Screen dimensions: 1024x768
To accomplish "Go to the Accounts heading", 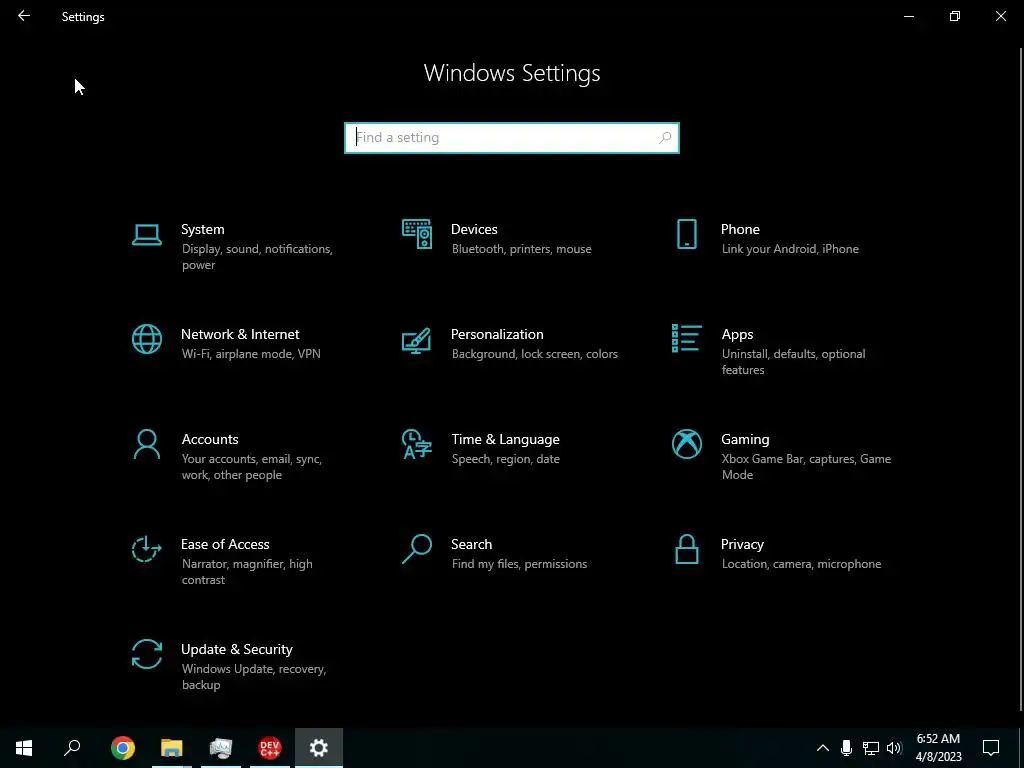I will (210, 440).
